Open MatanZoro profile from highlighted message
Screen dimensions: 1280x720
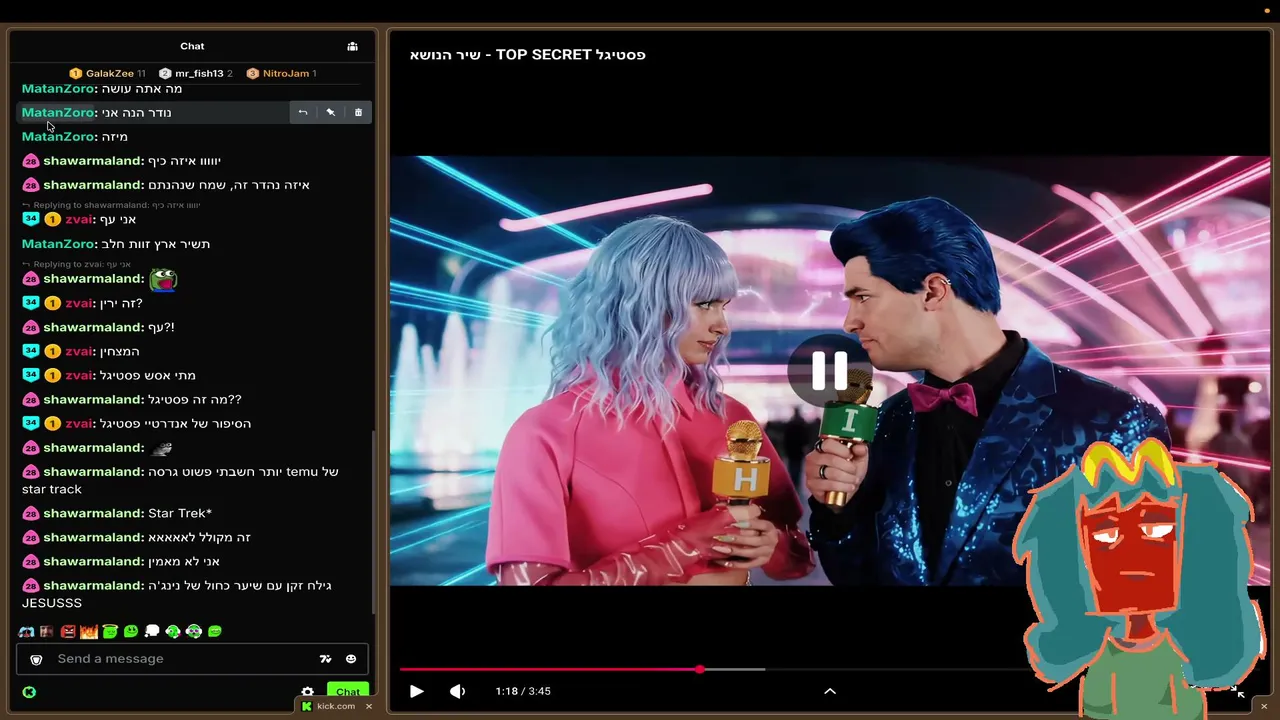[58, 113]
